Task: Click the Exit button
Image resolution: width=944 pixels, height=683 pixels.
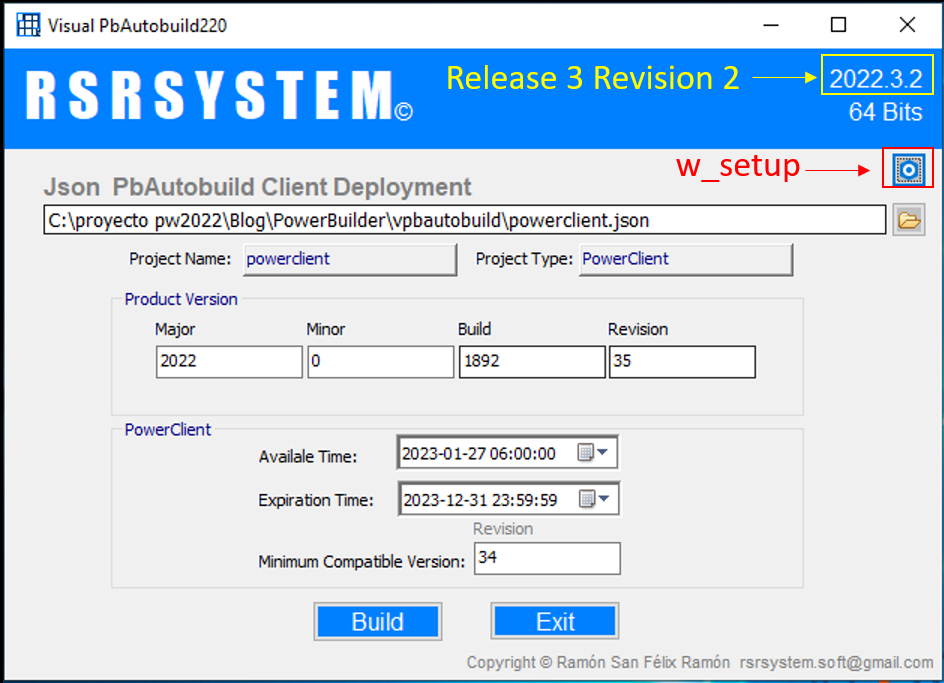Action: click(x=554, y=622)
